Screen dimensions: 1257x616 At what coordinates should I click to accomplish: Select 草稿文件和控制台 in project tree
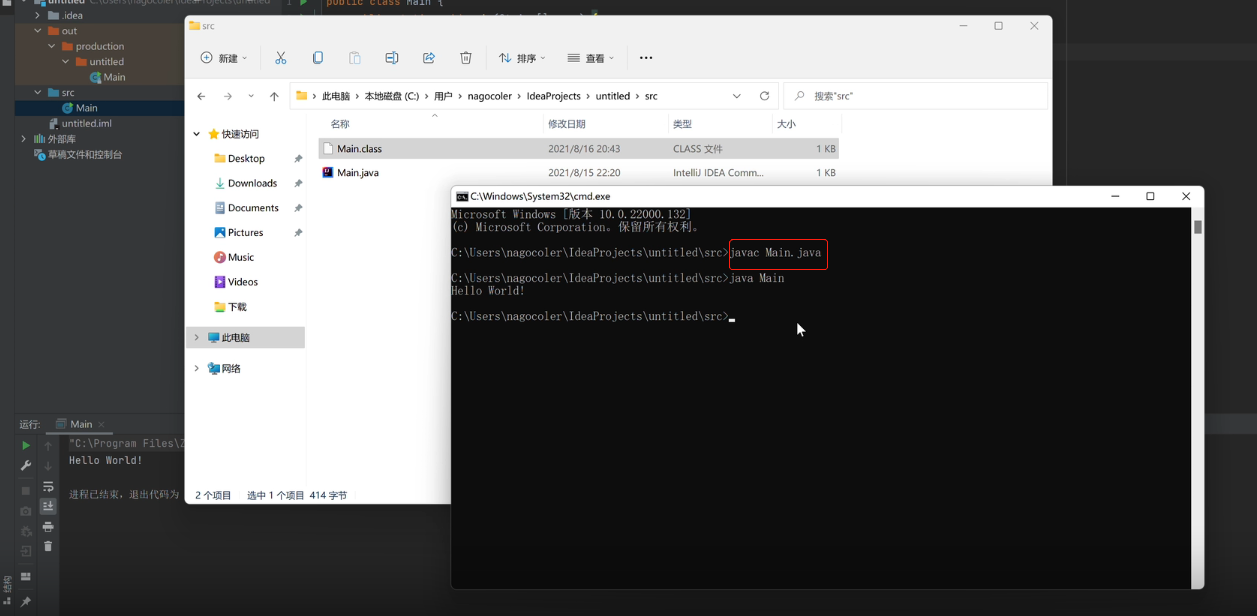[x=78, y=155]
